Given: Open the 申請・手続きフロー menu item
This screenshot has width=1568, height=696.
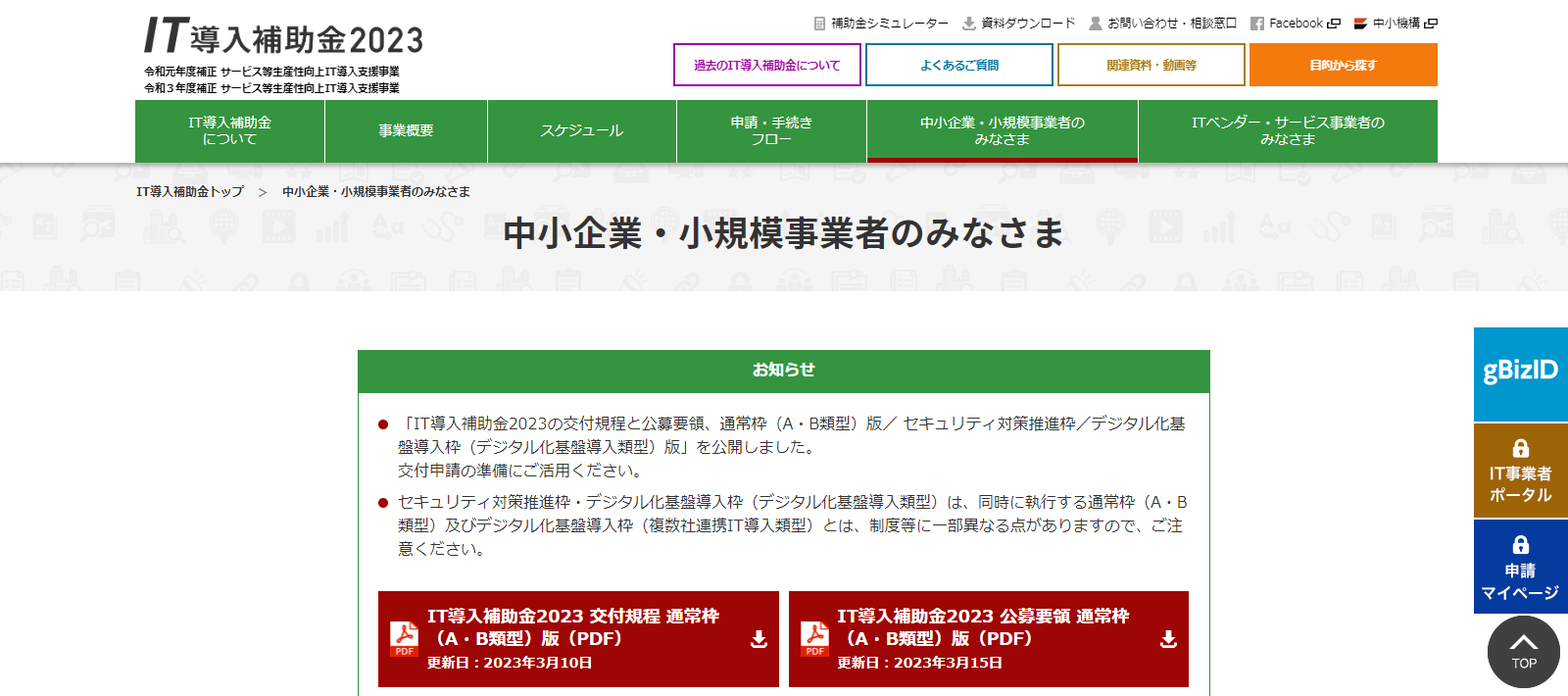Looking at the screenshot, I should [771, 131].
